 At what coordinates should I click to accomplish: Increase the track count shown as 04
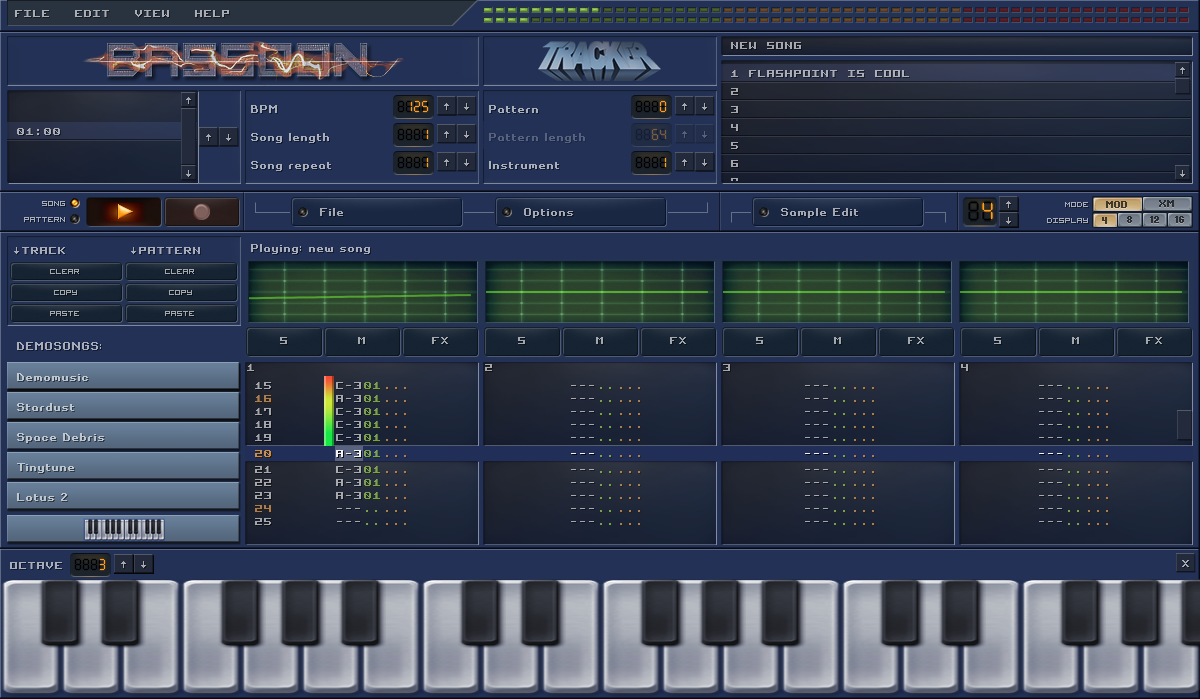point(1009,204)
